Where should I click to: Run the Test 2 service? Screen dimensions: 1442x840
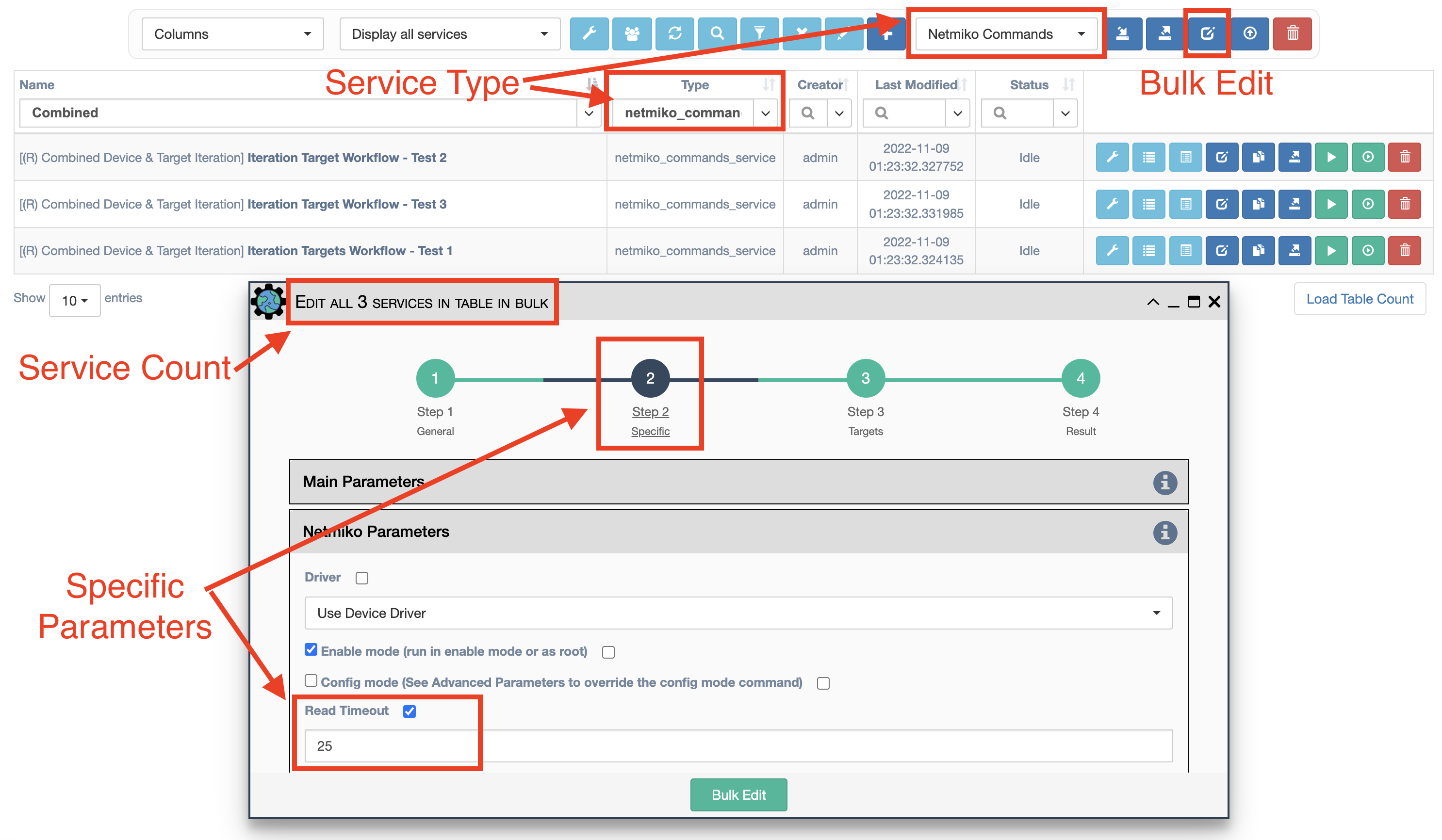[1331, 157]
